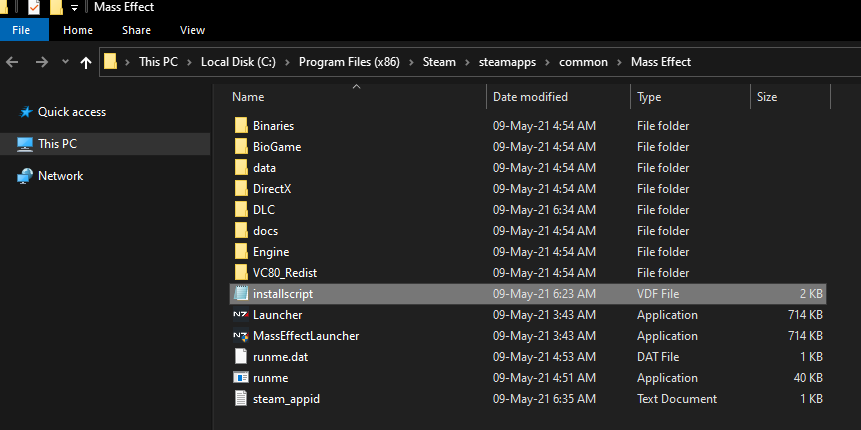Select Network in the navigation pane
861x430 pixels.
coord(60,176)
